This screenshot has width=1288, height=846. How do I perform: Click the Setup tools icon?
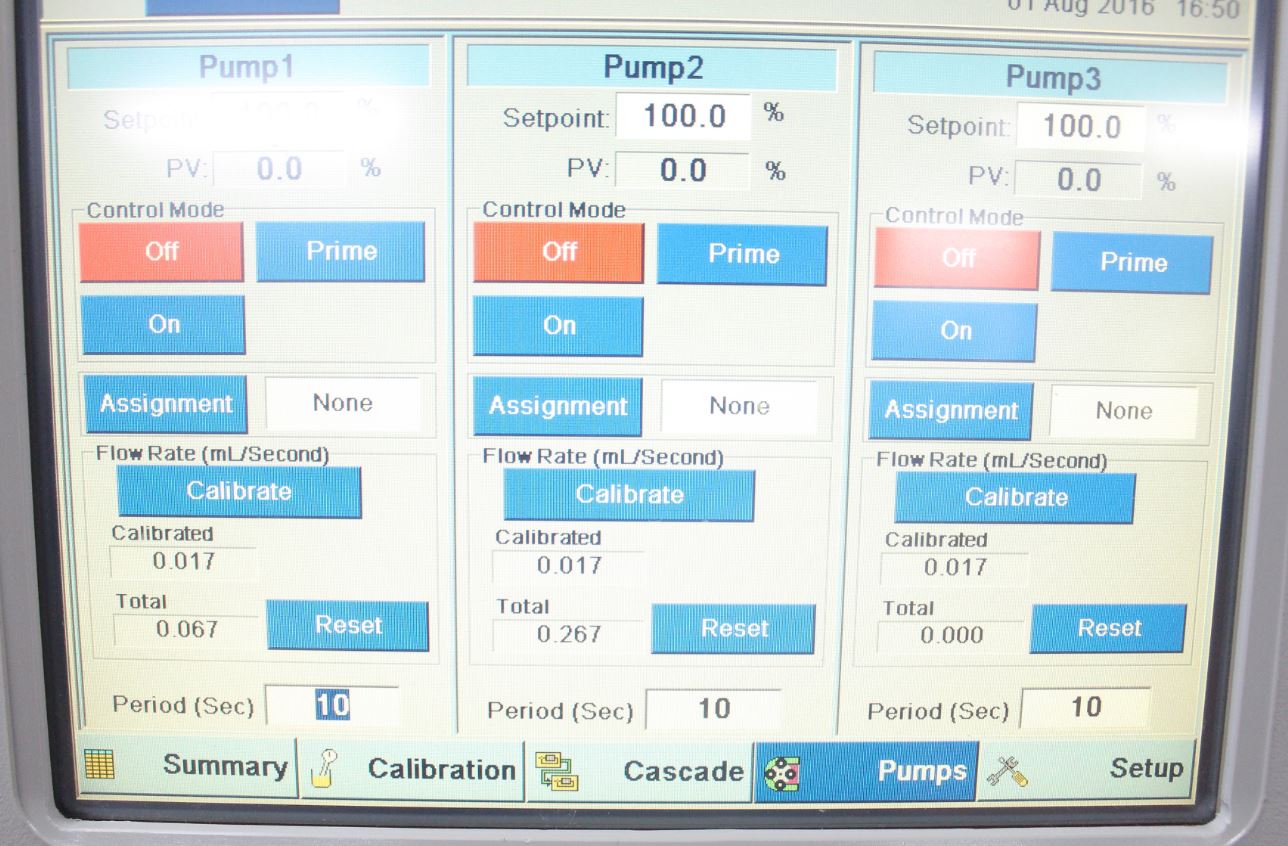tap(1006, 769)
